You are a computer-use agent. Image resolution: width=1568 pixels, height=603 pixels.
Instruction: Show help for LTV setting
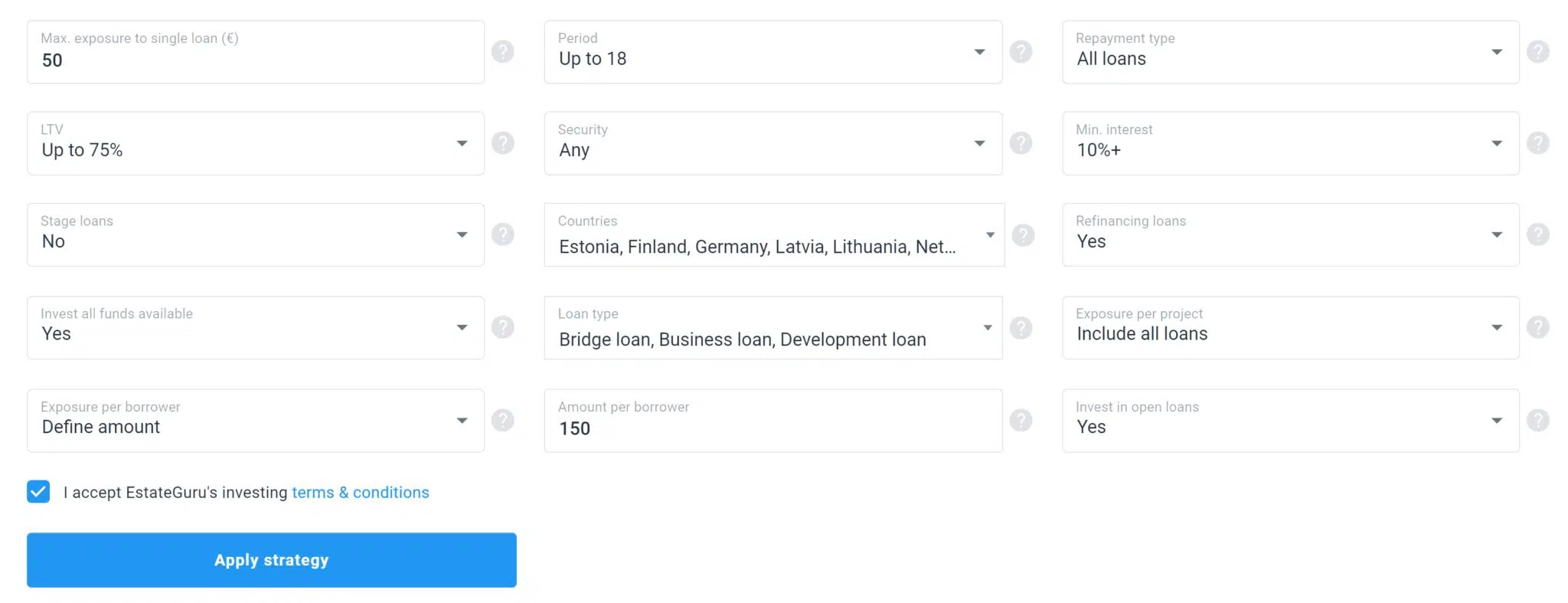[x=502, y=143]
